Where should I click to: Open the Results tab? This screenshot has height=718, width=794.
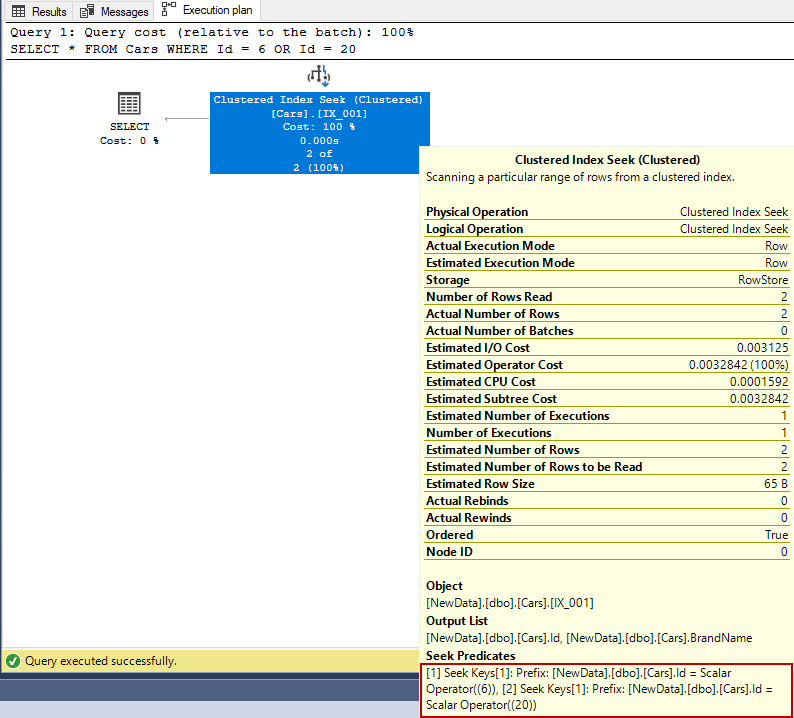[x=39, y=11]
